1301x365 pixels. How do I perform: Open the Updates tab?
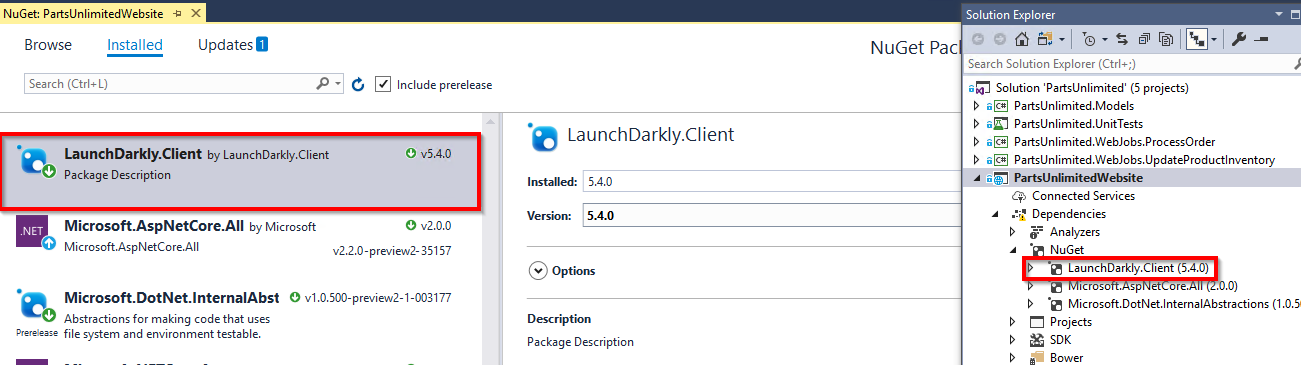pos(233,45)
